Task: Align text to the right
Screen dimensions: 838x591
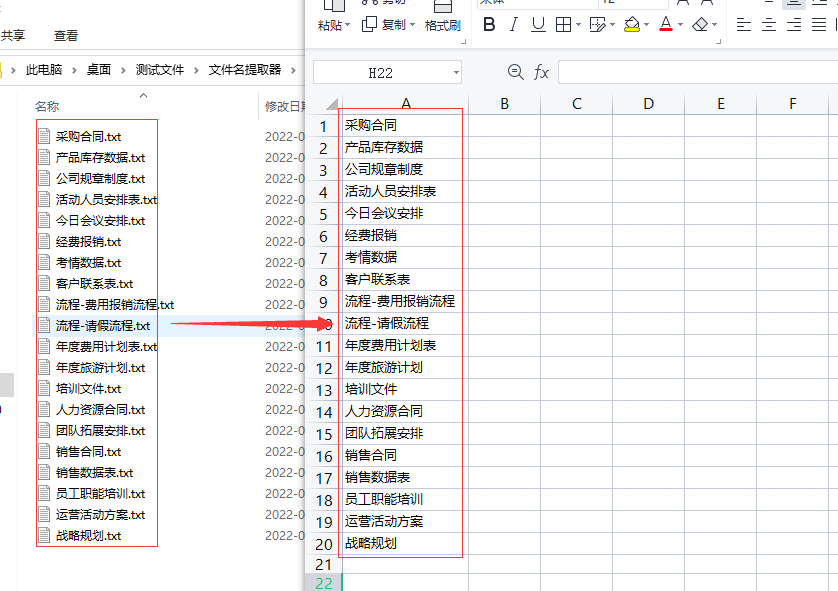Action: pos(793,25)
